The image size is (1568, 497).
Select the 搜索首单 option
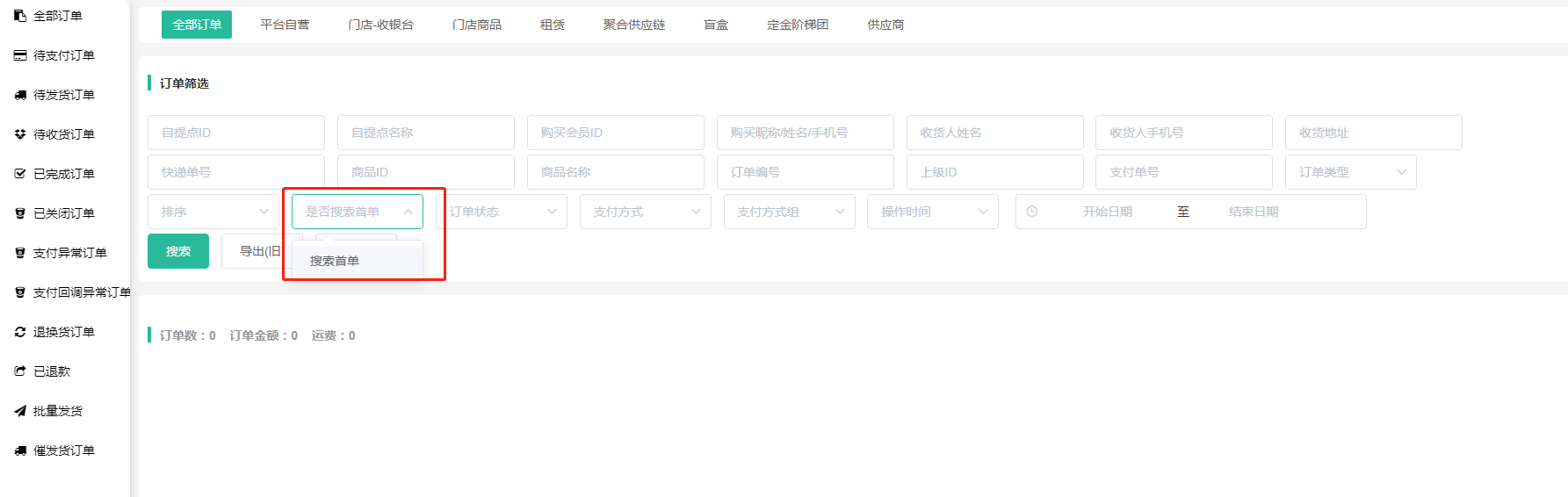pyautogui.click(x=358, y=261)
